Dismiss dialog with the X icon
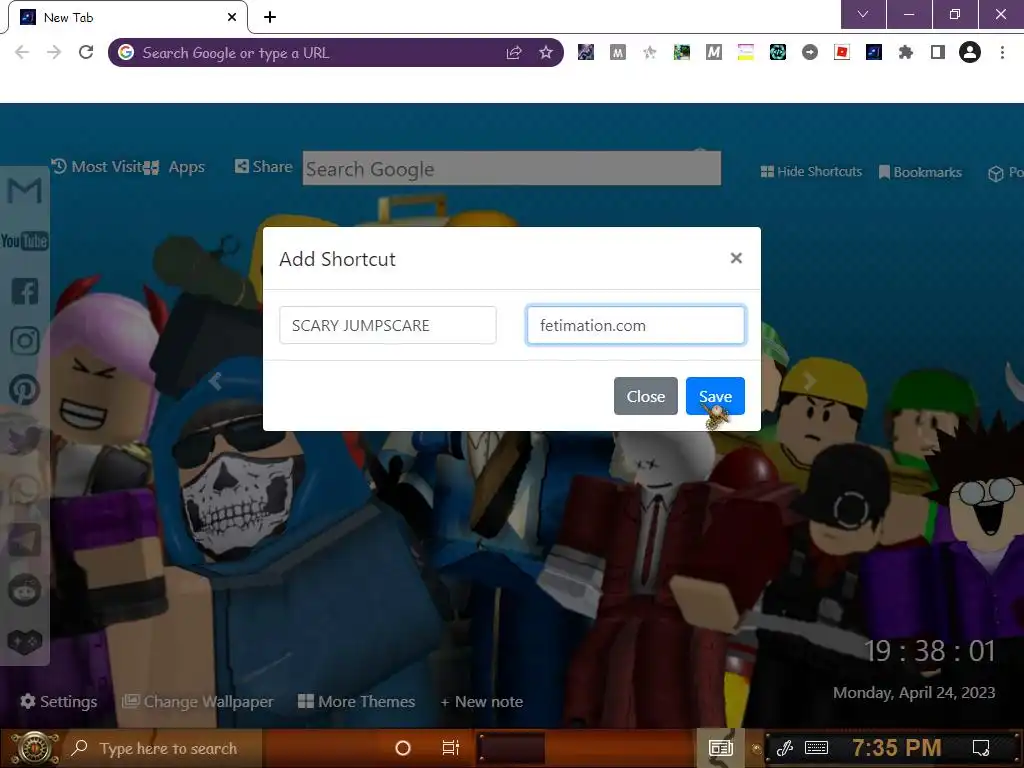Screen dimensions: 1024x768 click(736, 258)
